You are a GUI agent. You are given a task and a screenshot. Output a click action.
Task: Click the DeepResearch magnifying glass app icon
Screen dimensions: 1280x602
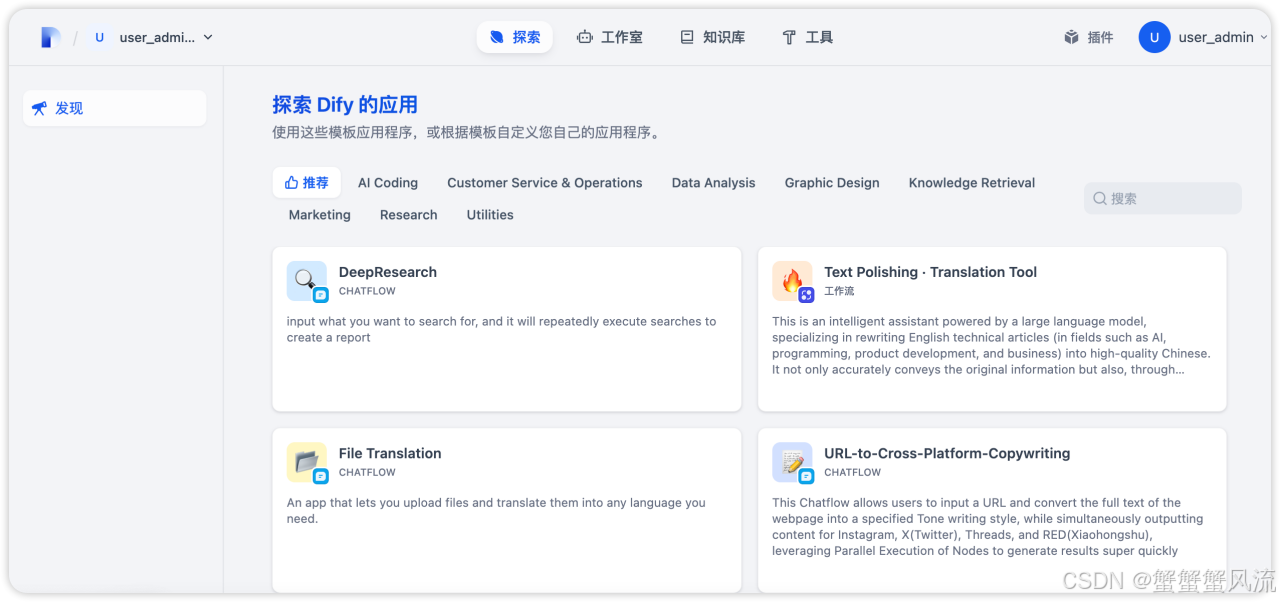click(306, 280)
